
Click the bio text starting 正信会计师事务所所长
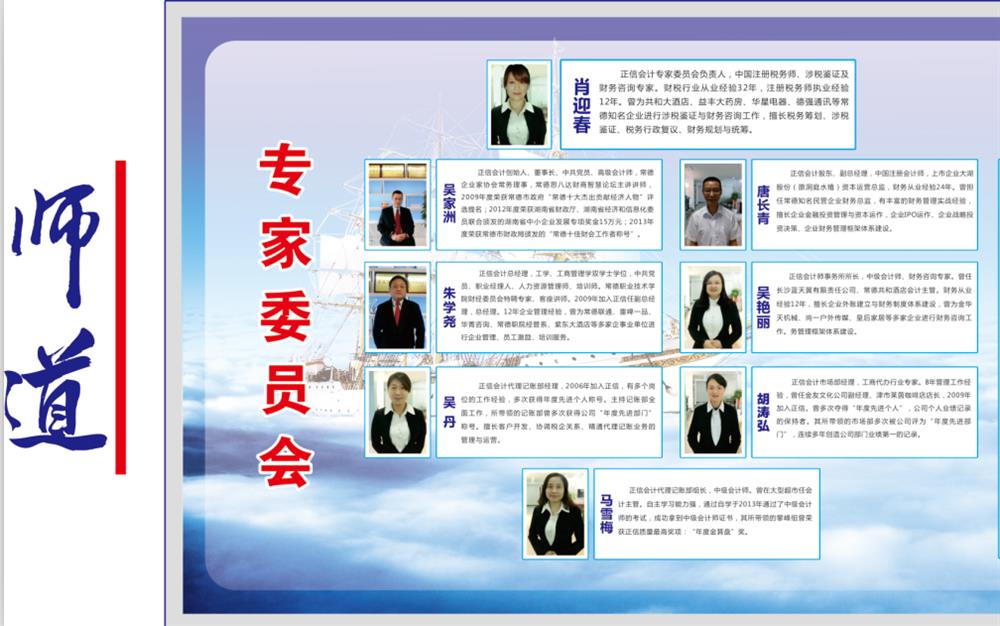tap(874, 304)
